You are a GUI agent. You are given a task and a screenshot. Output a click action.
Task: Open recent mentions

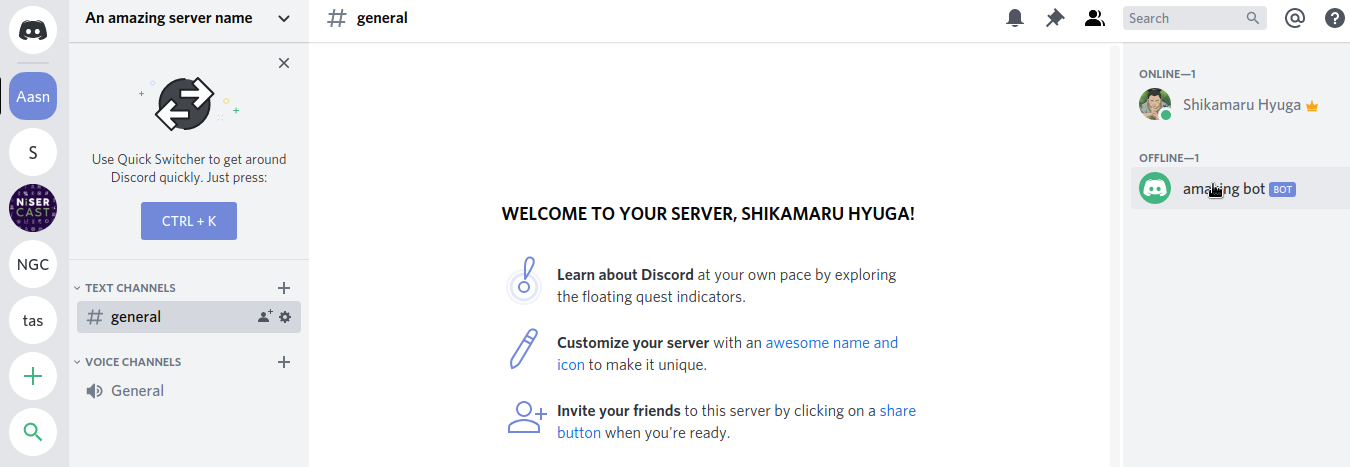1295,18
